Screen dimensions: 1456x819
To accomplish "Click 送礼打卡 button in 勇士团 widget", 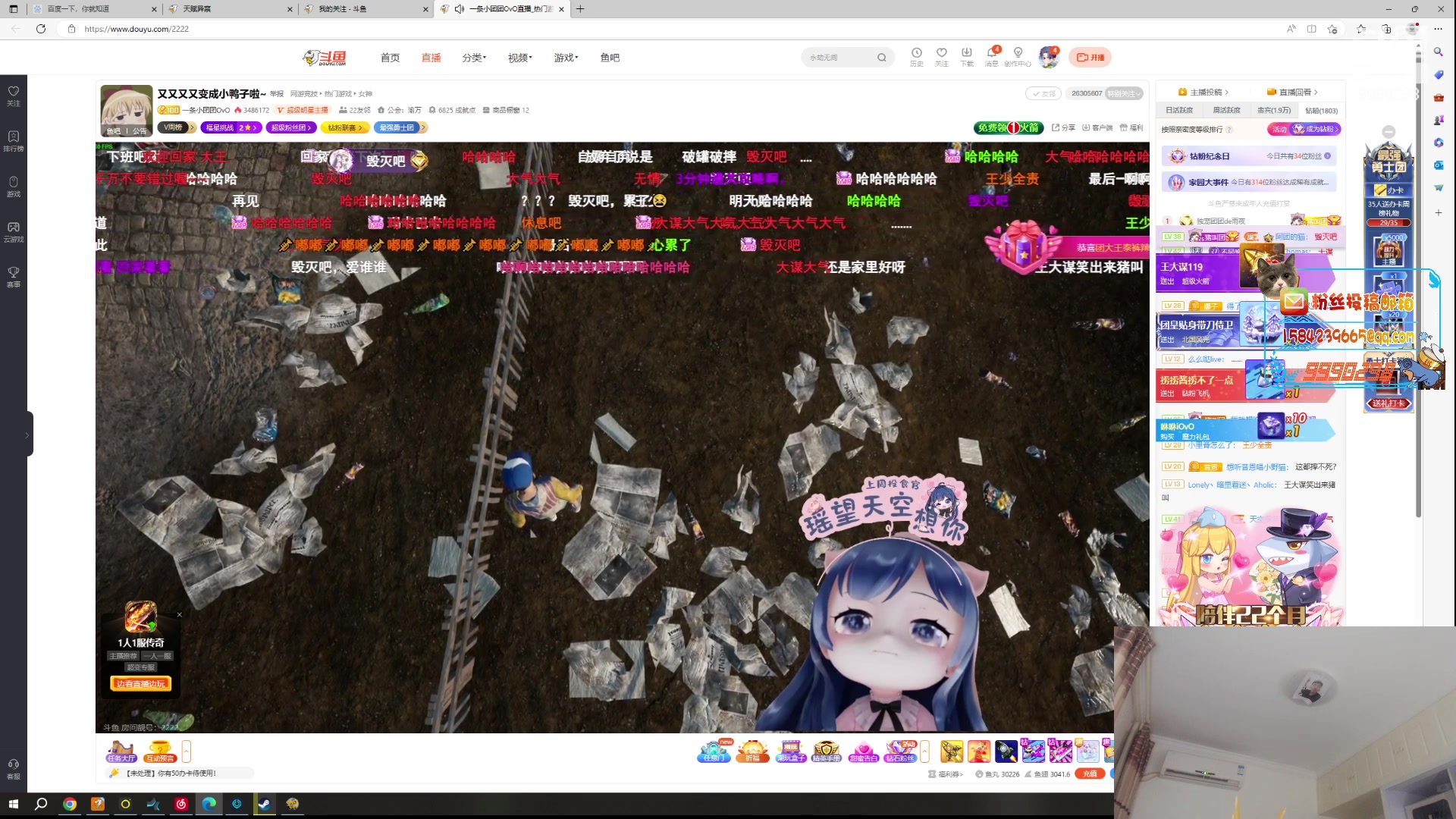I will click(x=1389, y=403).
